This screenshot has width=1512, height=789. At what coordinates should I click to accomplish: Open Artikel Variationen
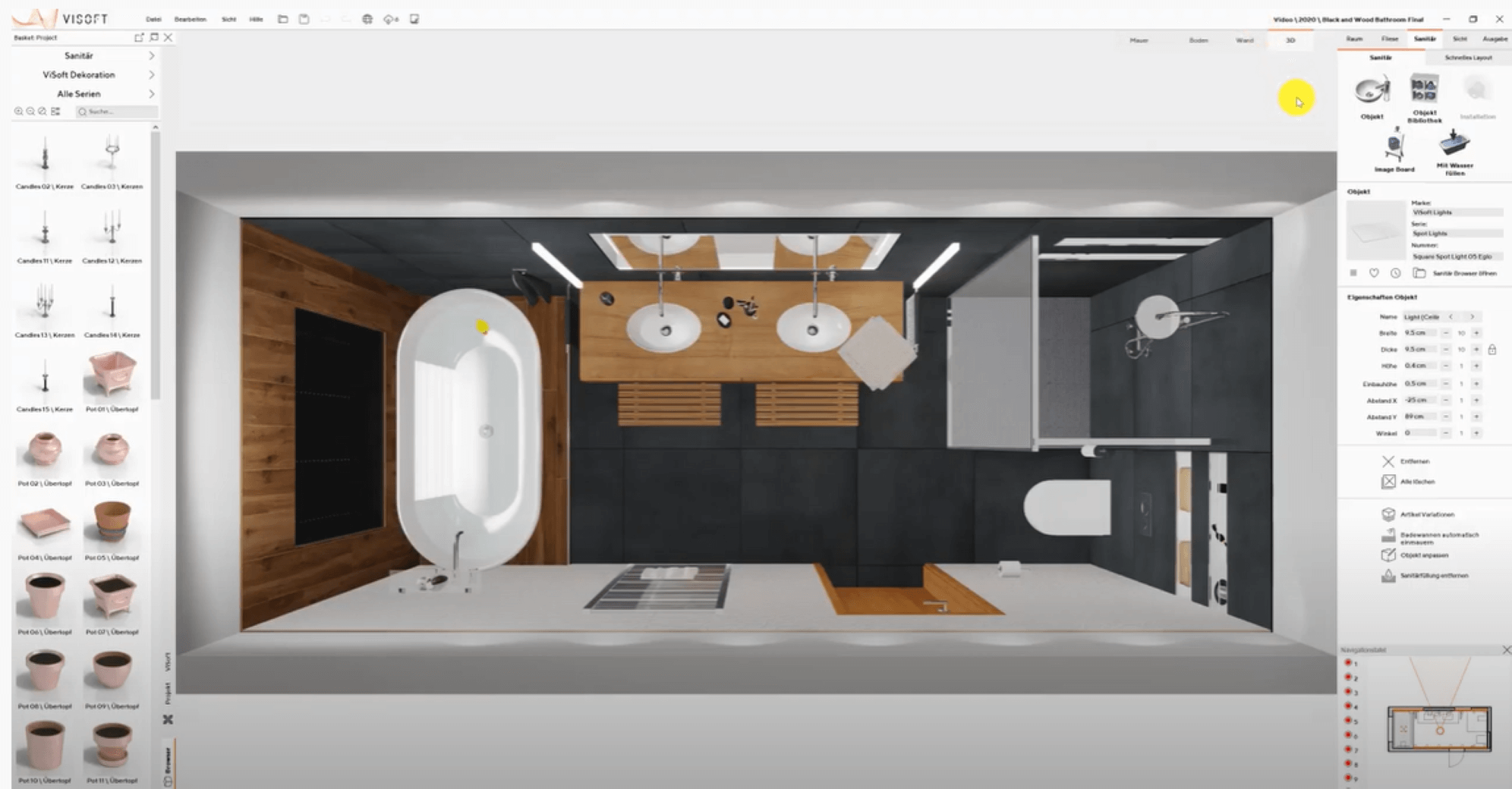(1418, 514)
